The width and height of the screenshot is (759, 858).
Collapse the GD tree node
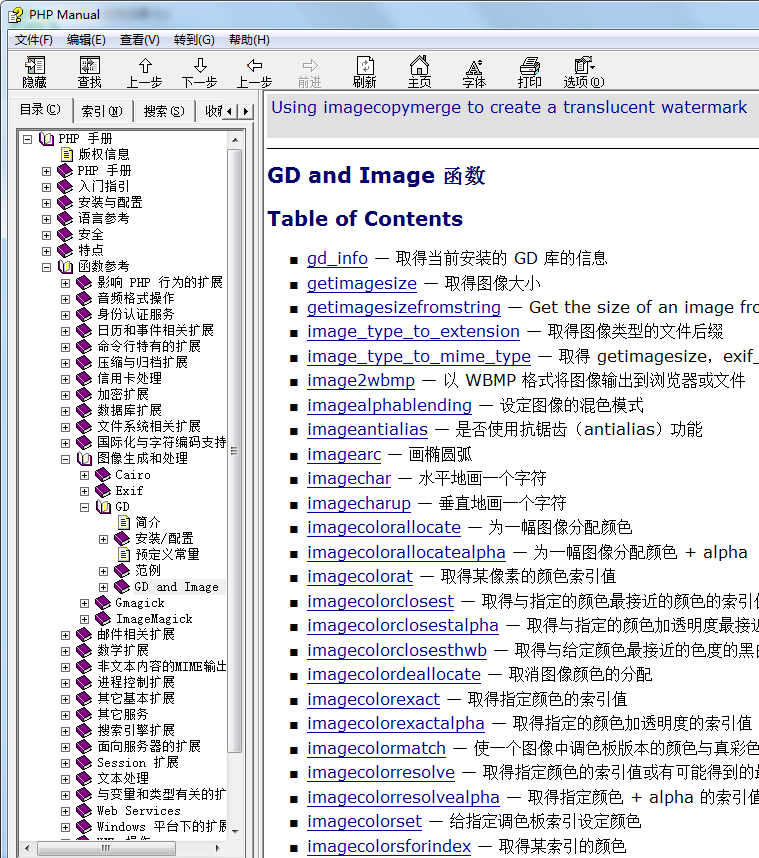[x=84, y=507]
